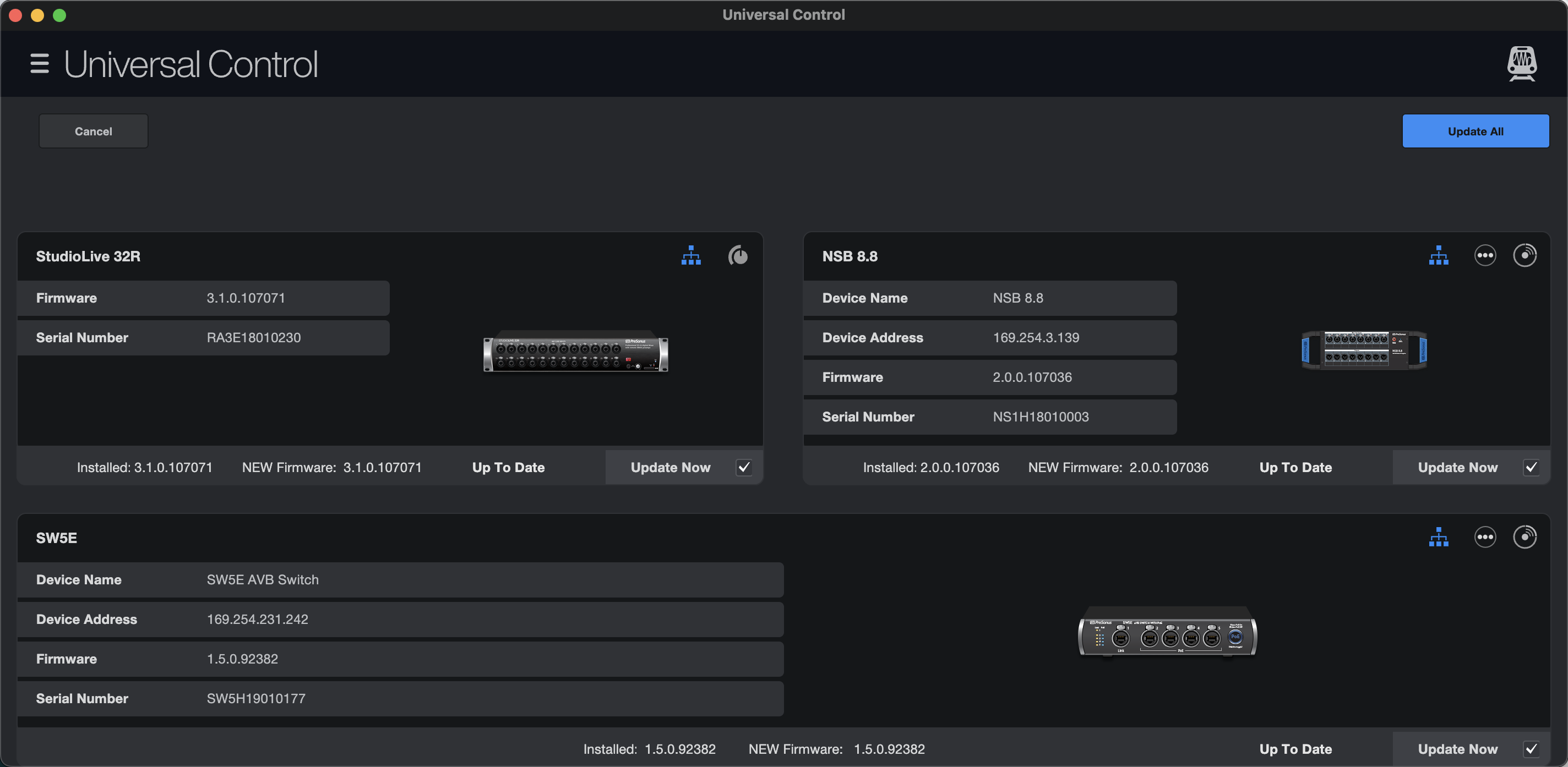
Task: Click Update All to update every device
Action: tap(1475, 131)
